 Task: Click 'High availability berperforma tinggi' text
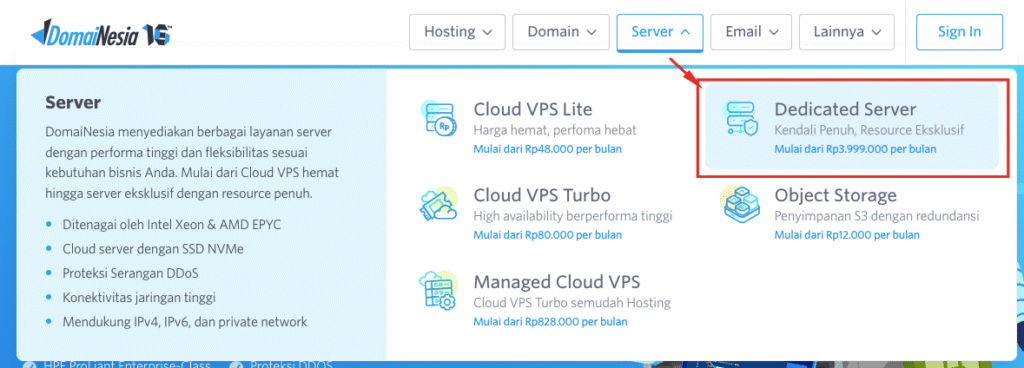click(573, 216)
